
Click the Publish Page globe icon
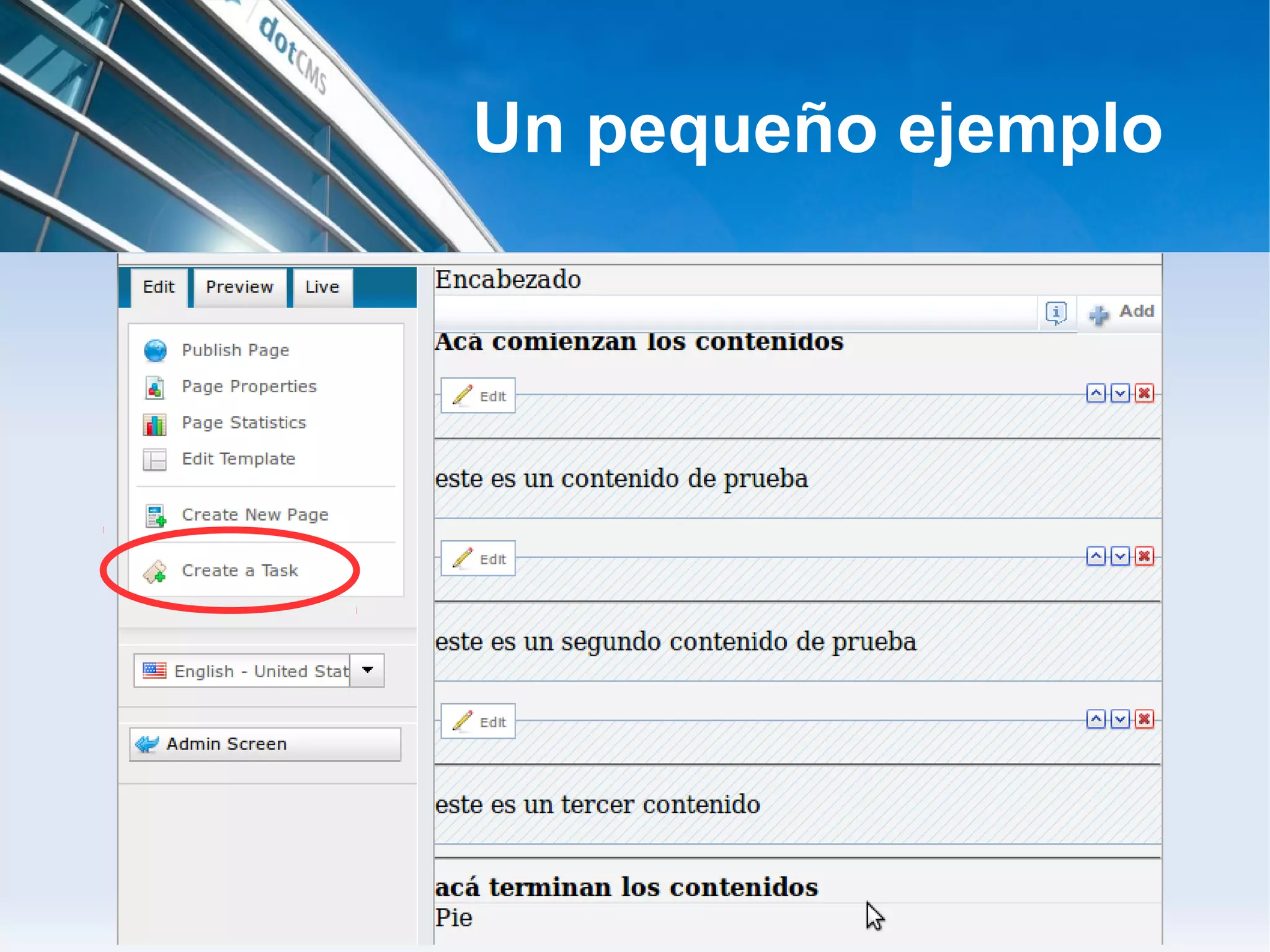click(x=155, y=350)
